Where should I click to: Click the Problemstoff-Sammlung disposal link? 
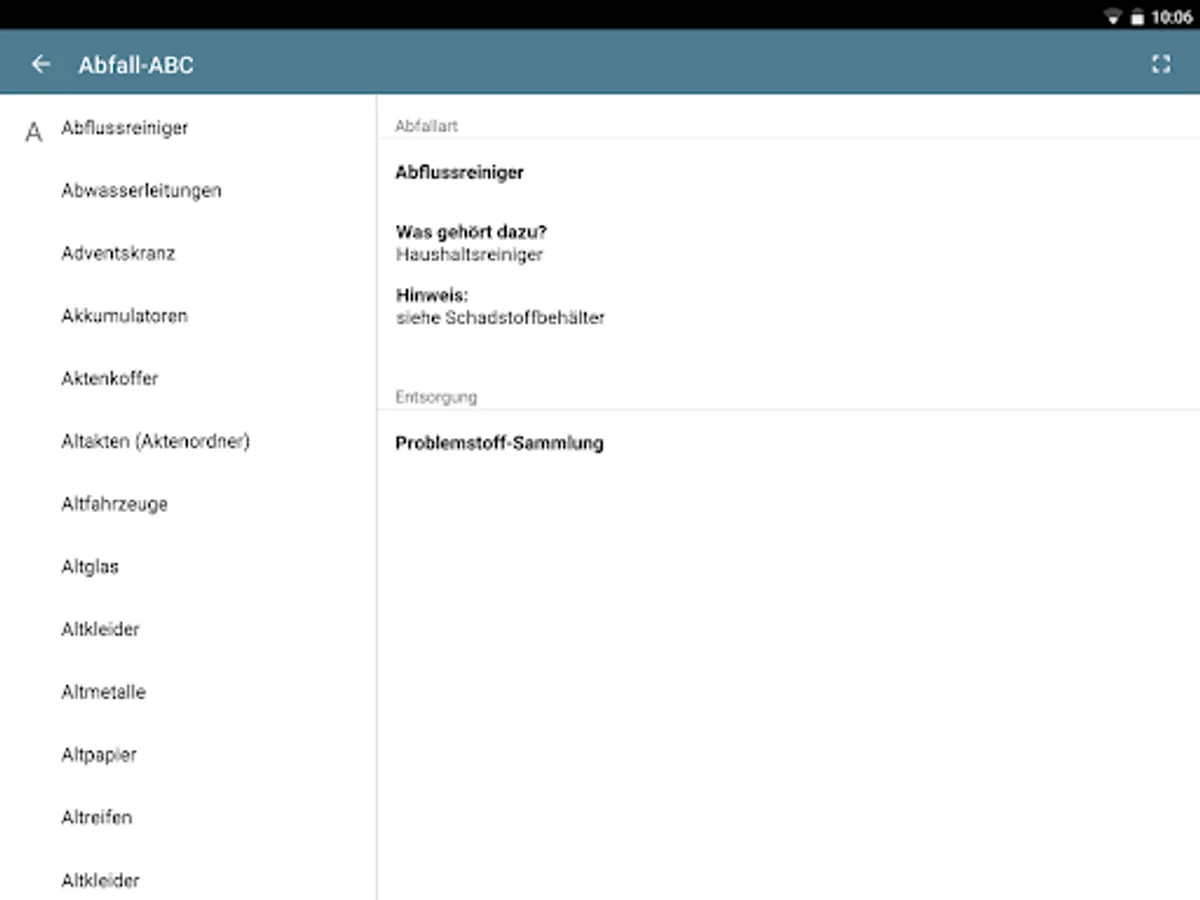[499, 443]
